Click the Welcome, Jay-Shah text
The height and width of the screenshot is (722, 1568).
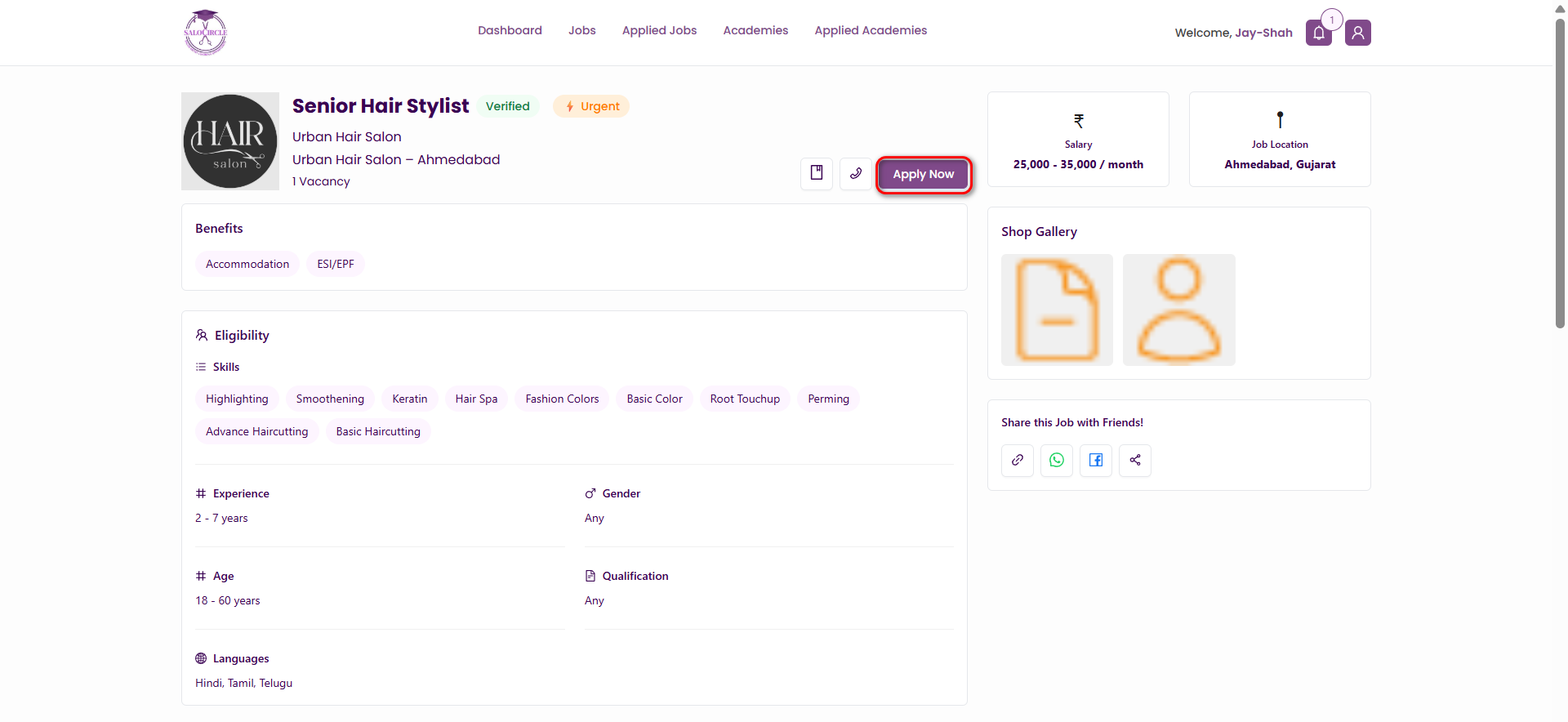[x=1233, y=33]
